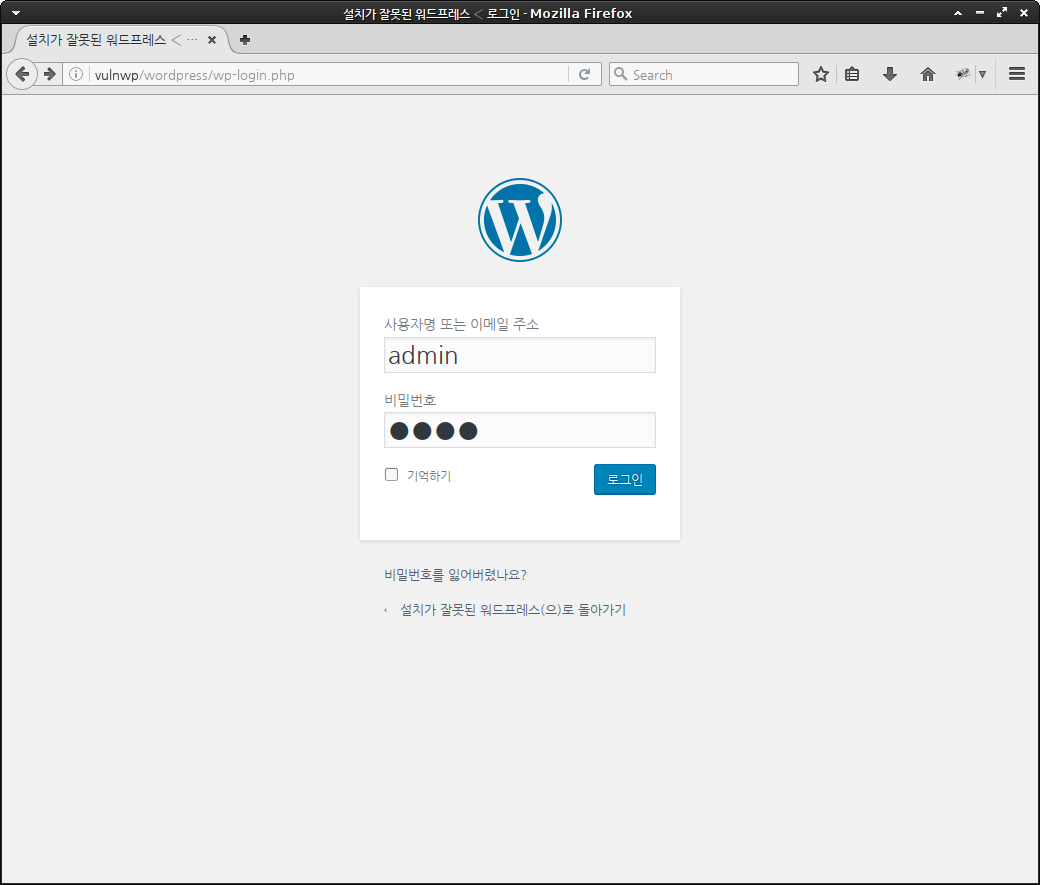Image resolution: width=1040 pixels, height=885 pixels.
Task: Click the Forward navigation arrow
Action: pyautogui.click(x=50, y=74)
